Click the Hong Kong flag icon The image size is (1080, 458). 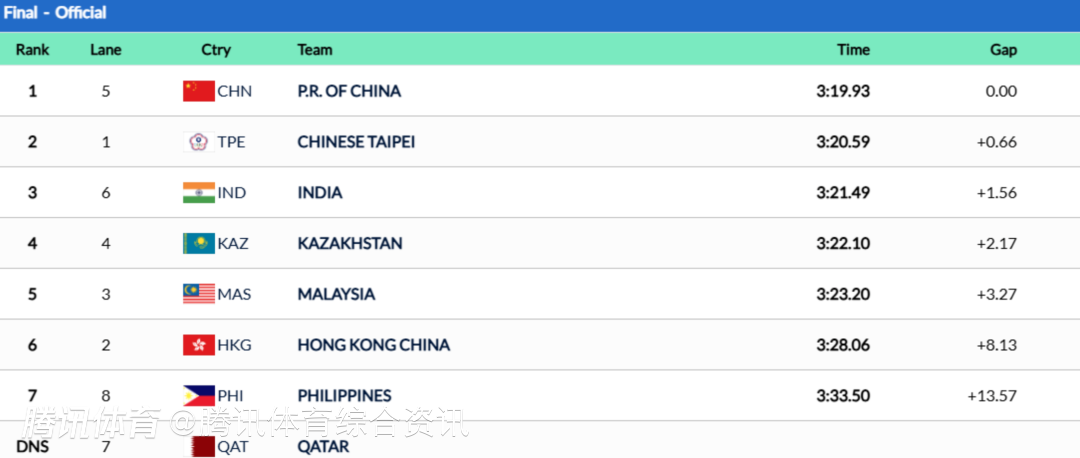[198, 345]
